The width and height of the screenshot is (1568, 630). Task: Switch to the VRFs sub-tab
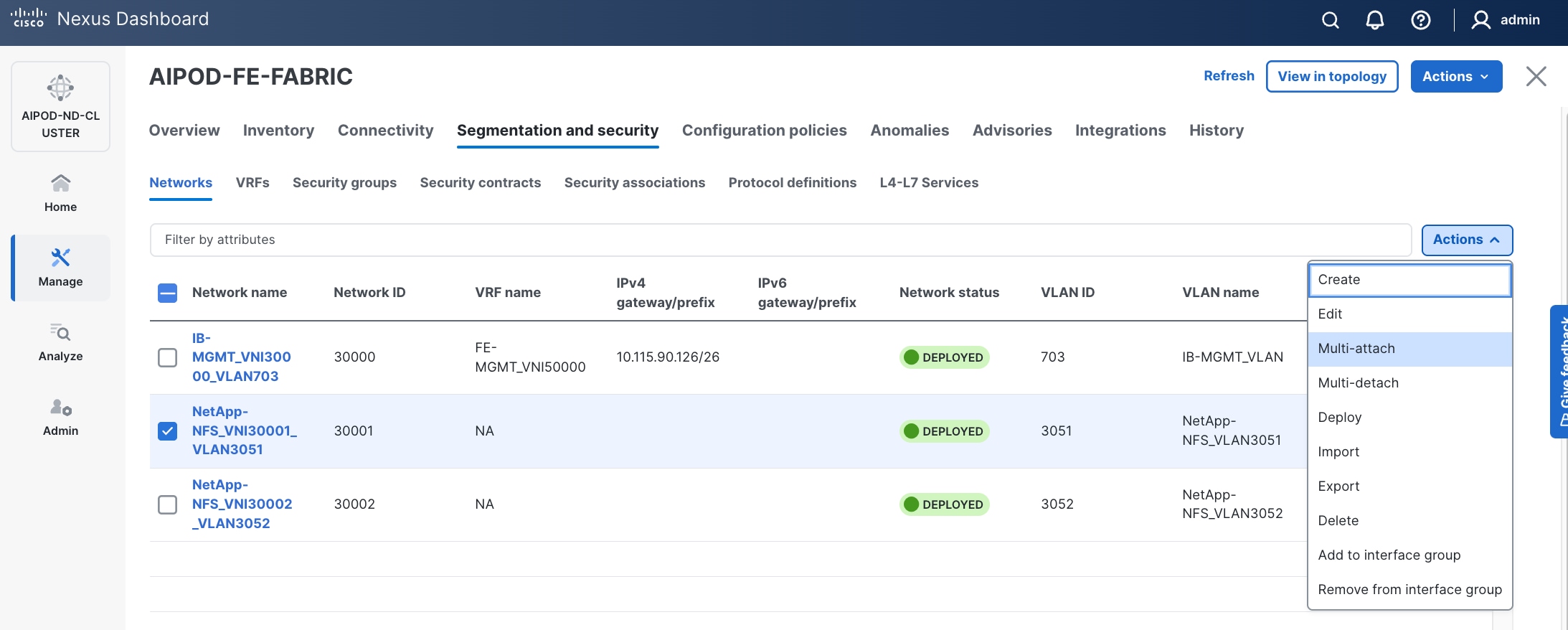252,183
